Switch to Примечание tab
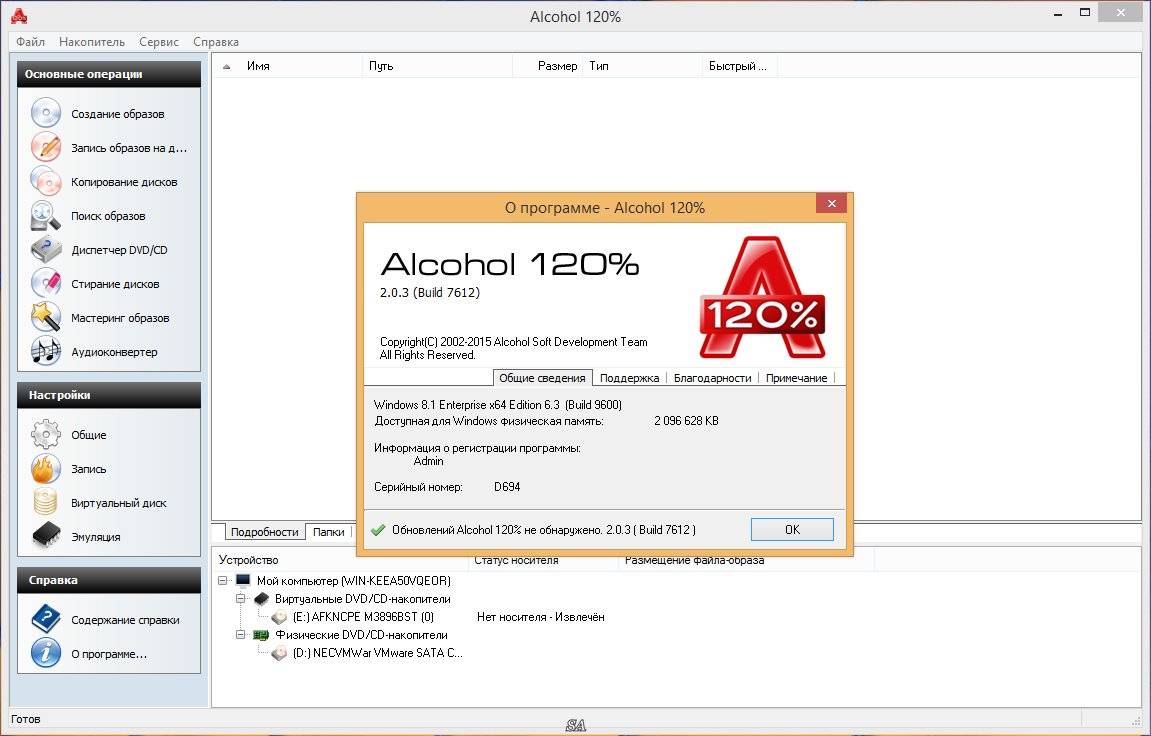 click(796, 378)
